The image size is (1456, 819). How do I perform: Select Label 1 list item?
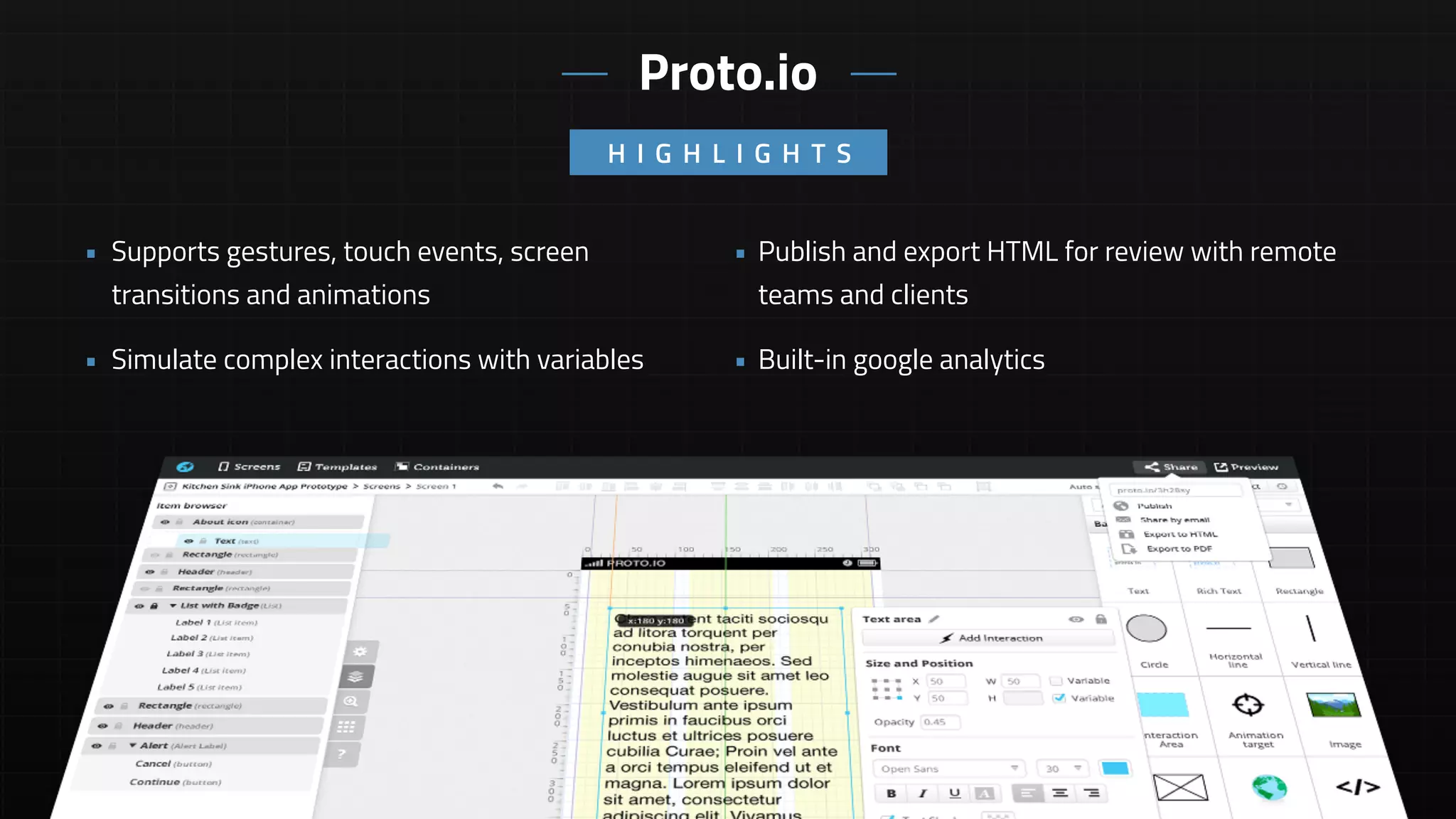(217, 622)
